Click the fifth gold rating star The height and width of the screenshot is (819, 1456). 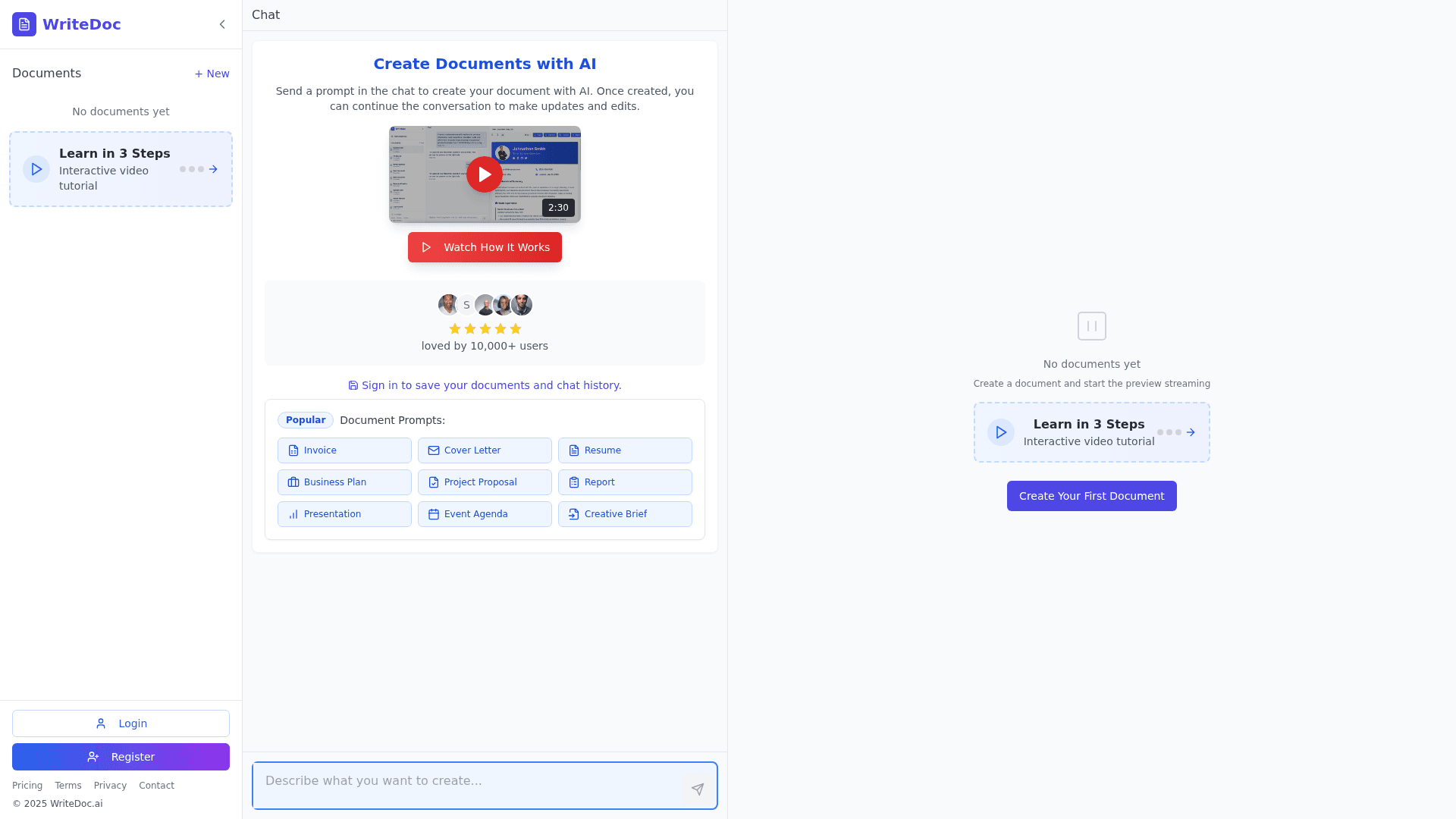pyautogui.click(x=516, y=328)
